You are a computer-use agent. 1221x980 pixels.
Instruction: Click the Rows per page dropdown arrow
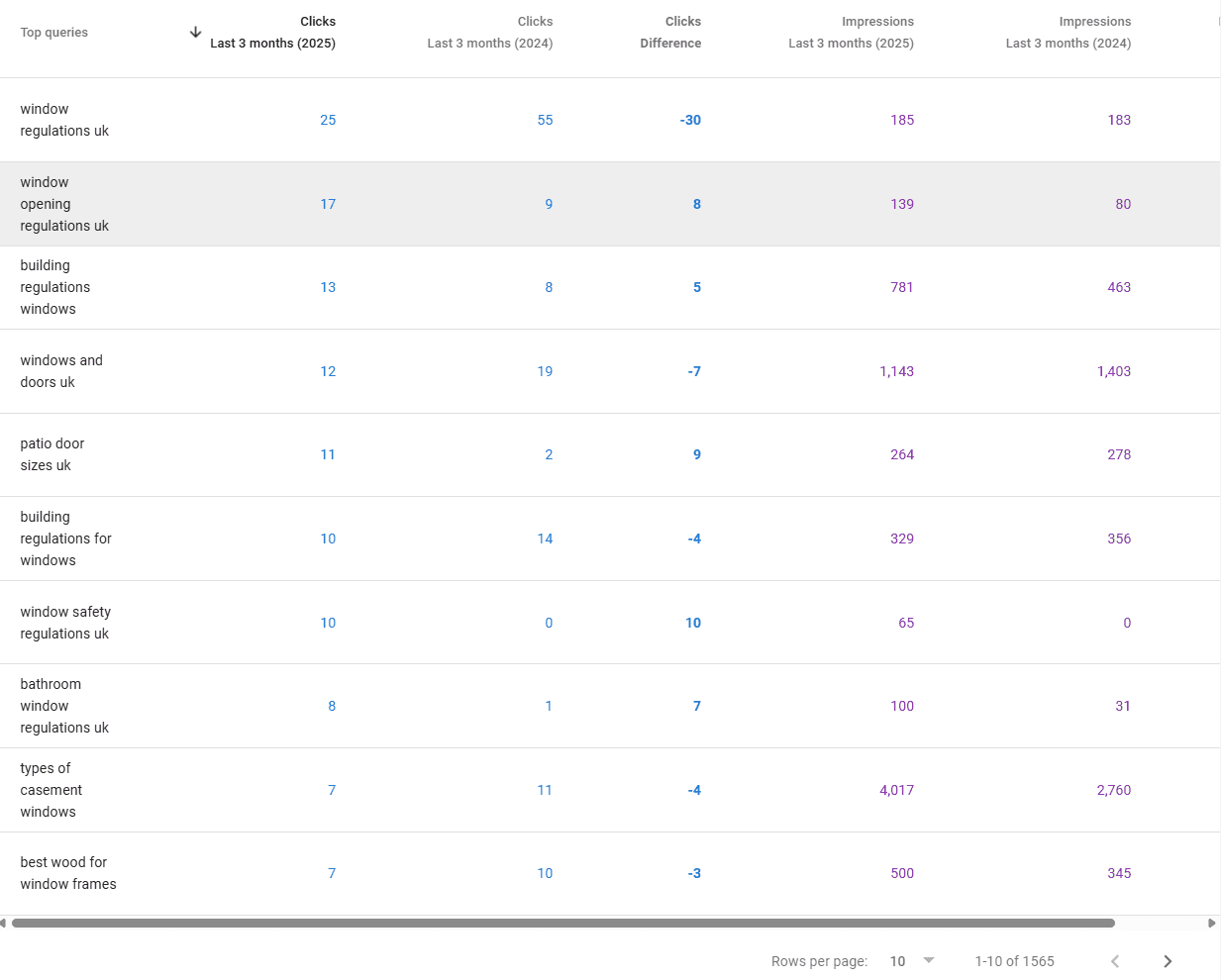[x=928, y=960]
